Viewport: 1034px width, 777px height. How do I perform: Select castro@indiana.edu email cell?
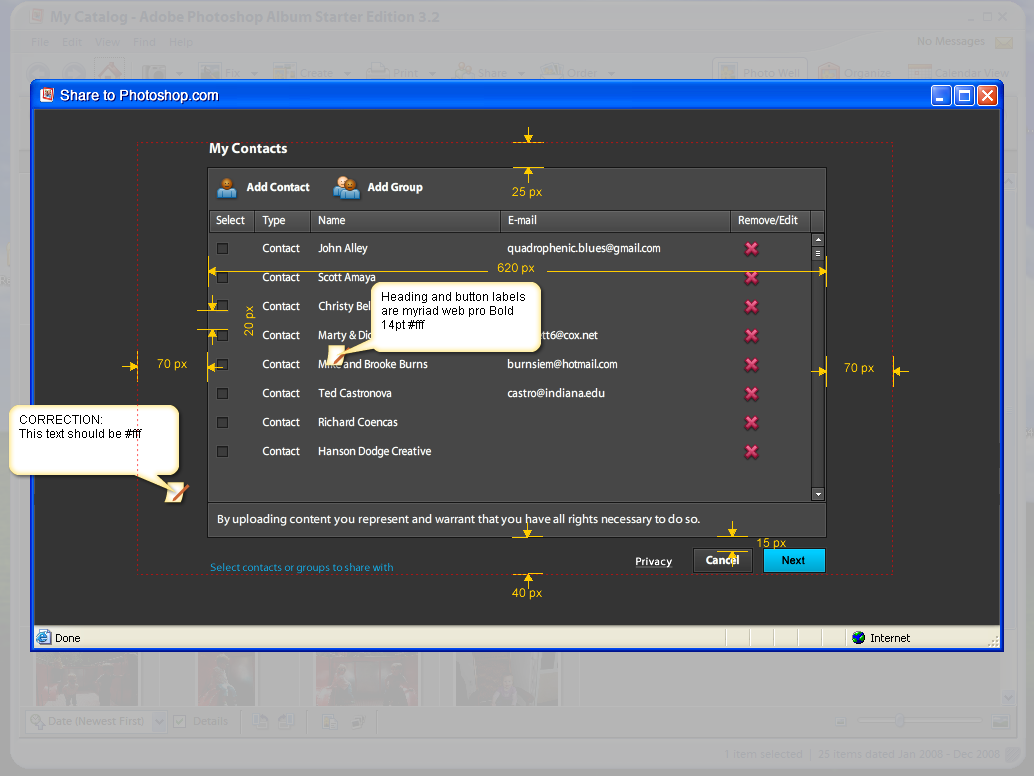pyautogui.click(x=556, y=394)
